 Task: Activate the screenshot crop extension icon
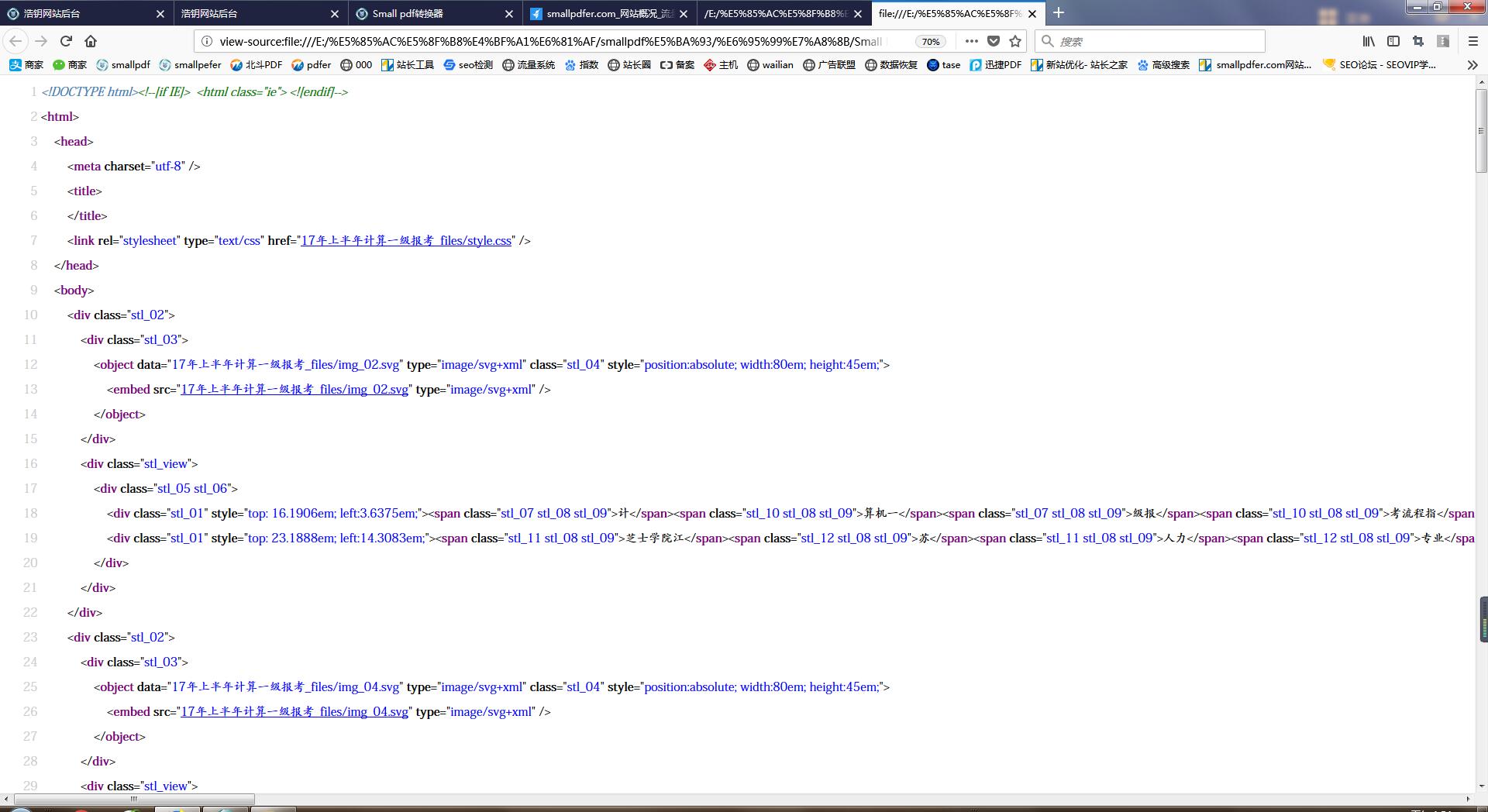pos(1418,41)
